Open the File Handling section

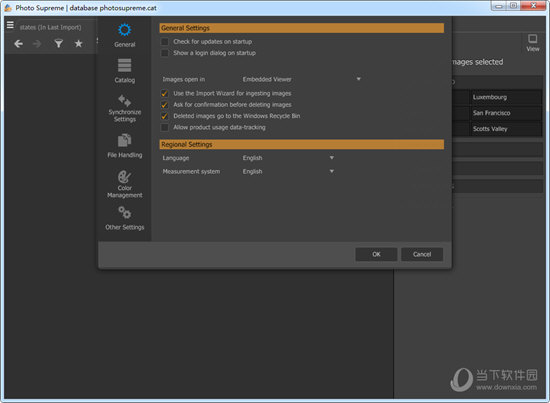[125, 146]
